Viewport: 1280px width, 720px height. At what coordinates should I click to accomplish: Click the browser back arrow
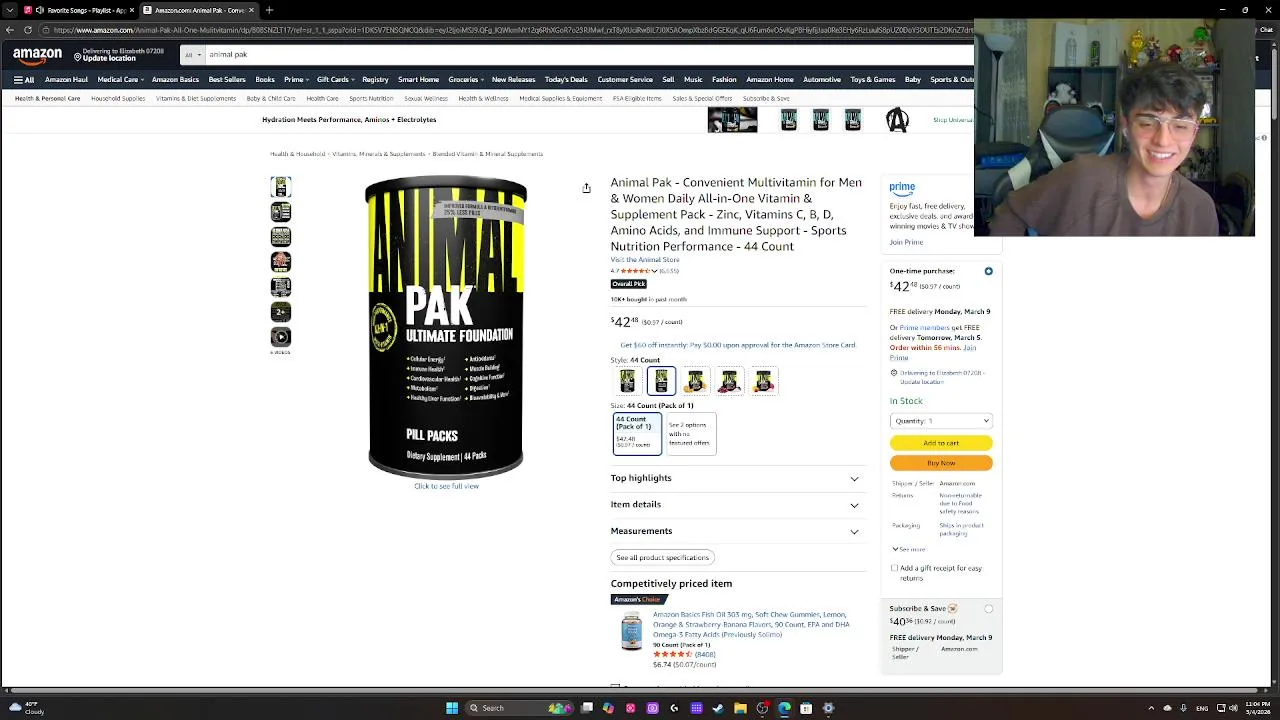10,30
